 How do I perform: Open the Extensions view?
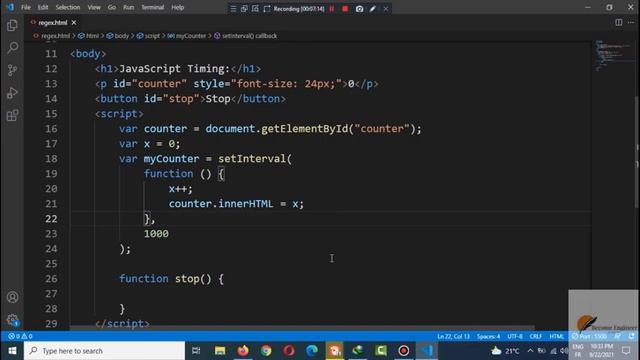coord(12,115)
